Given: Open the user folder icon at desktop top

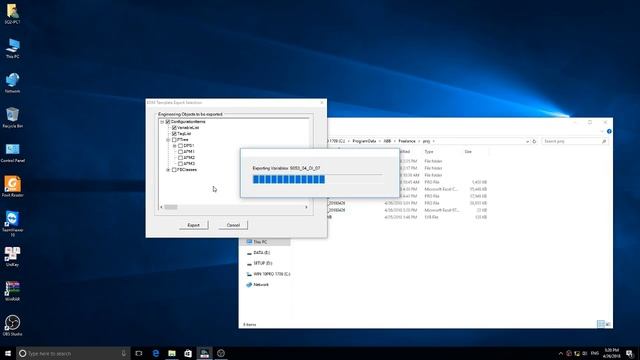Looking at the screenshot, I should [12, 13].
